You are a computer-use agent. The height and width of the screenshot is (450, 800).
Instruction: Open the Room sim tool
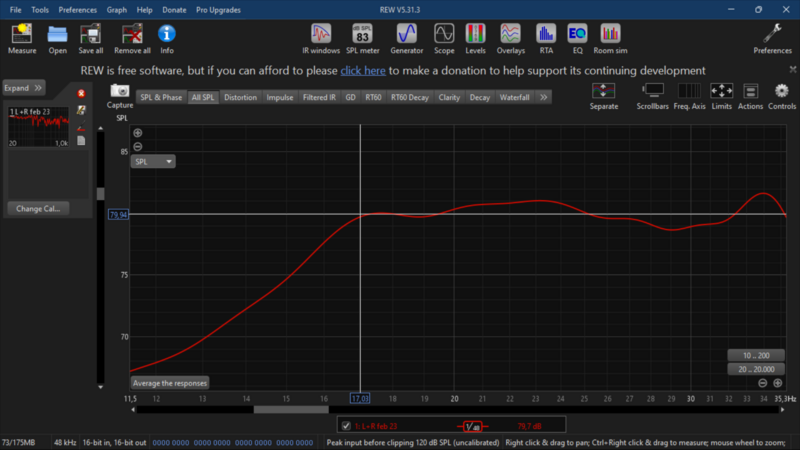[610, 38]
